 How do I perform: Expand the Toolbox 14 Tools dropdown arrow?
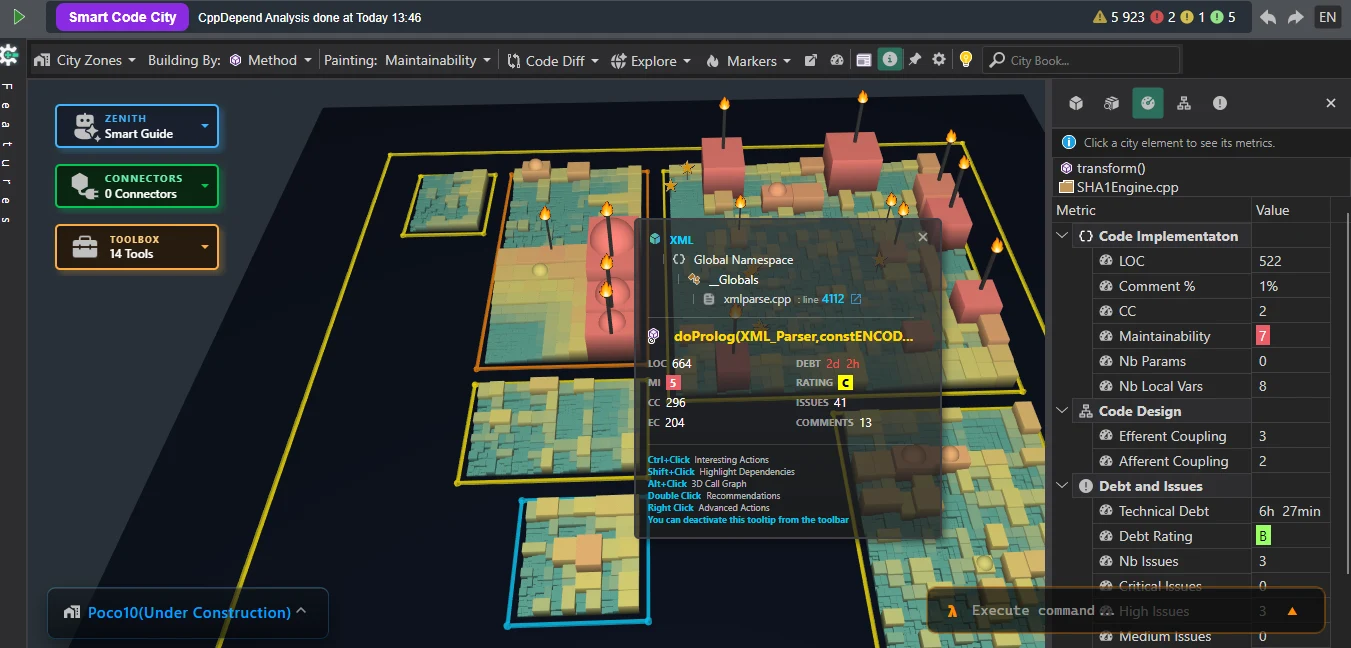point(205,246)
